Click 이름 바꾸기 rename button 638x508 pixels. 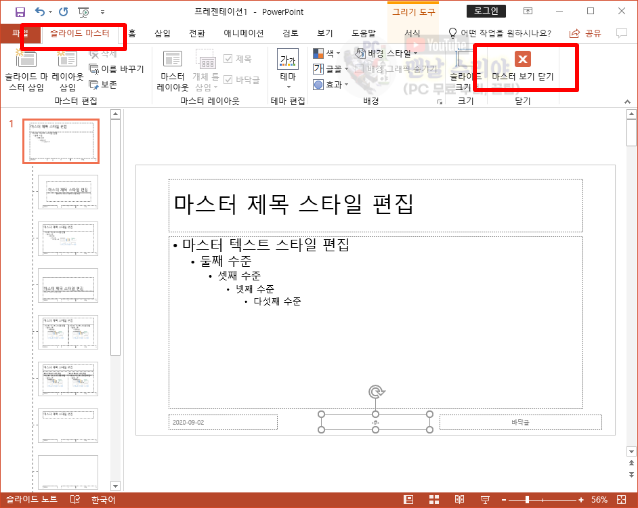[117, 69]
